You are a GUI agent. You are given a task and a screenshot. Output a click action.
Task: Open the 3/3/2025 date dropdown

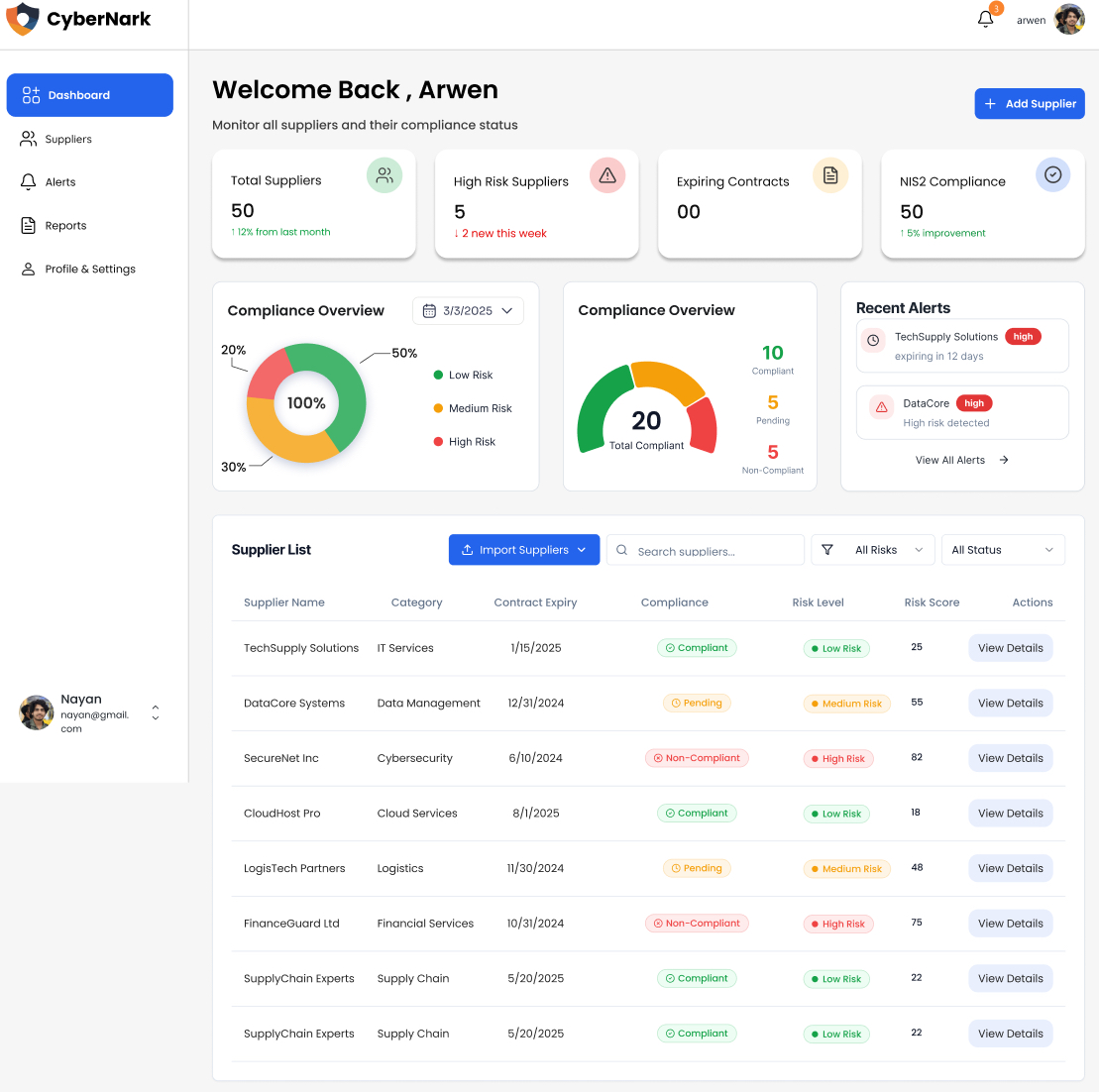468,311
